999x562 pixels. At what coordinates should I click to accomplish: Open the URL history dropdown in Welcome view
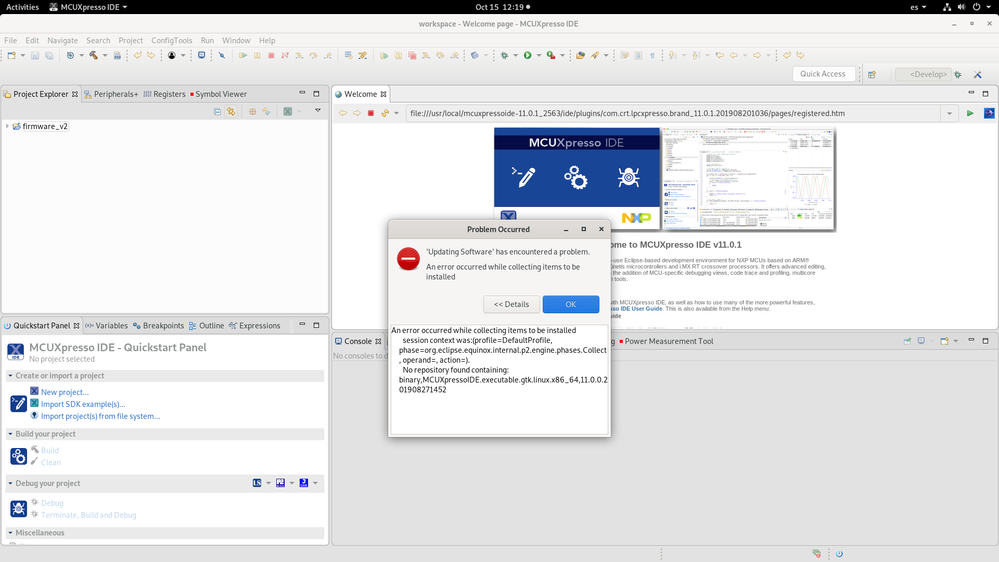(x=949, y=113)
